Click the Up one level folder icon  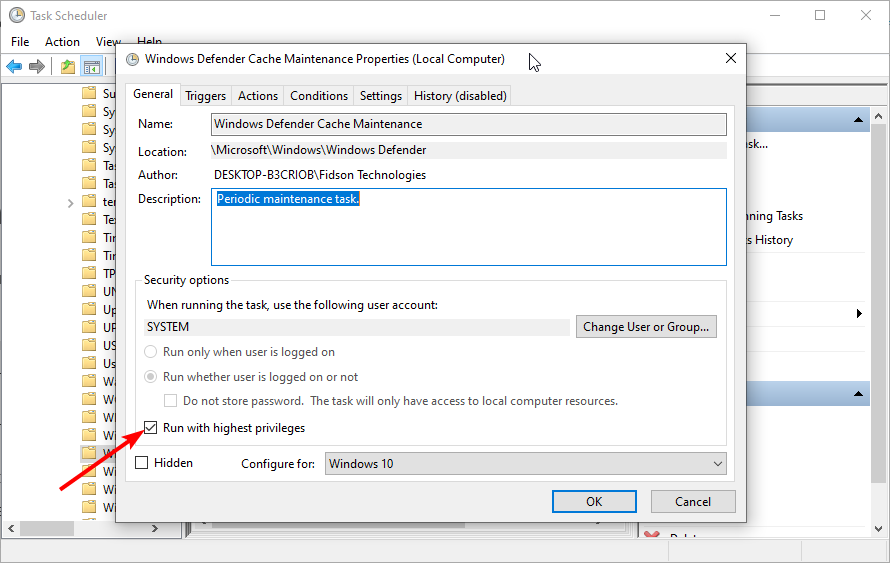[x=68, y=66]
